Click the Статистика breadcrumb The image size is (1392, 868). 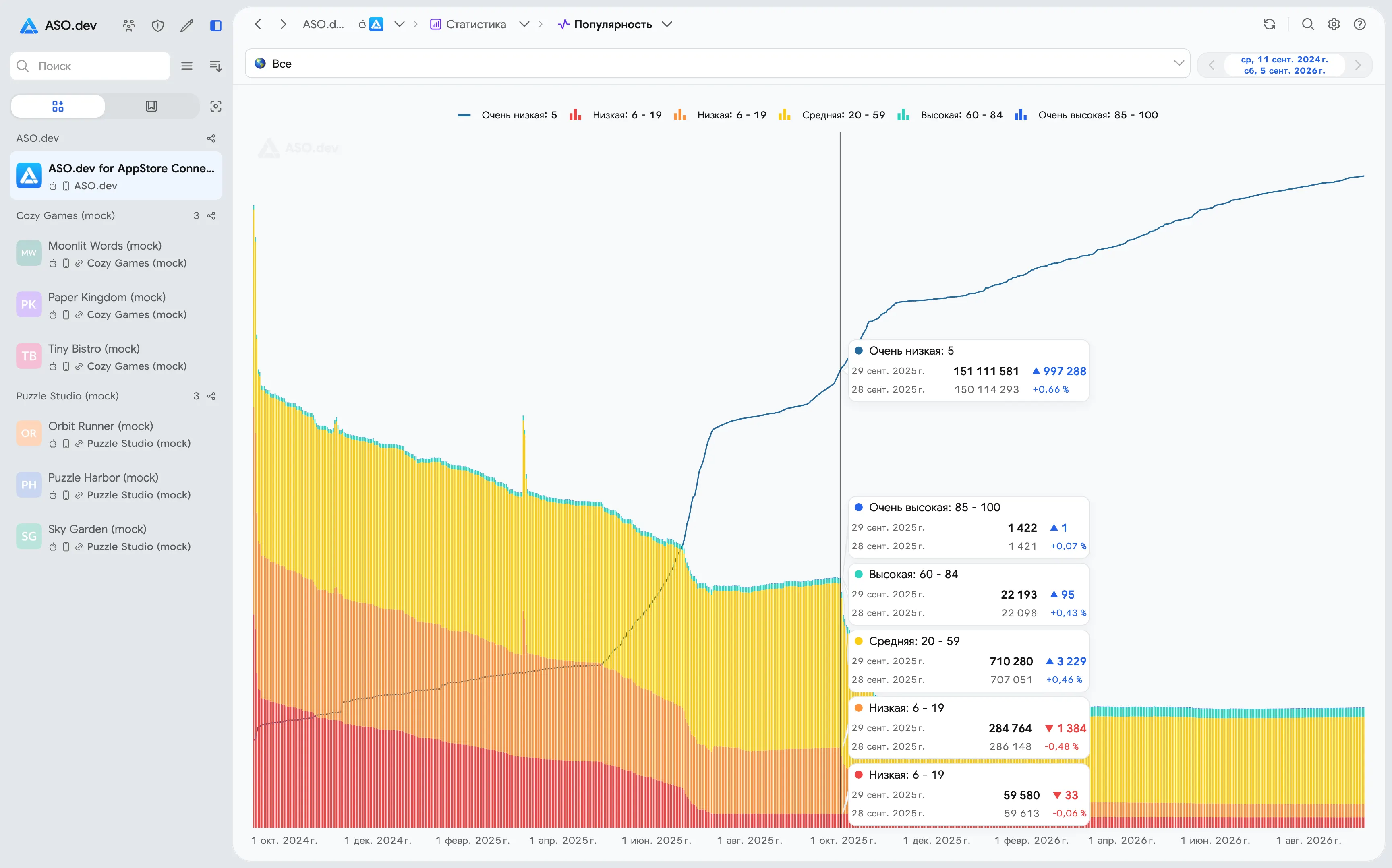pyautogui.click(x=468, y=24)
